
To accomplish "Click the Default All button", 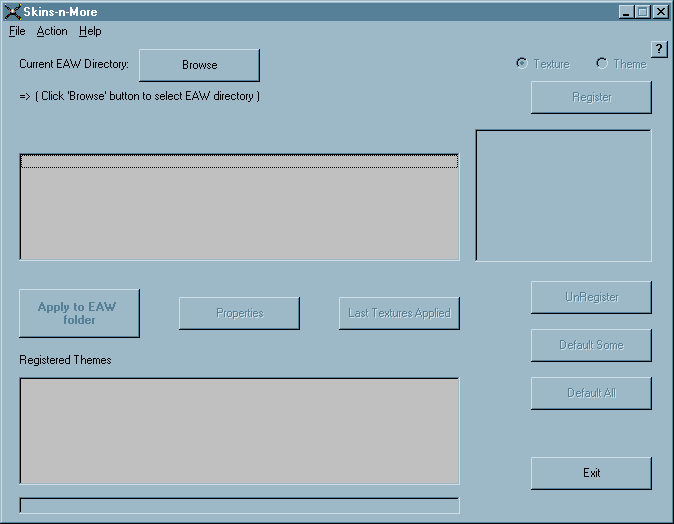I will coord(591,393).
